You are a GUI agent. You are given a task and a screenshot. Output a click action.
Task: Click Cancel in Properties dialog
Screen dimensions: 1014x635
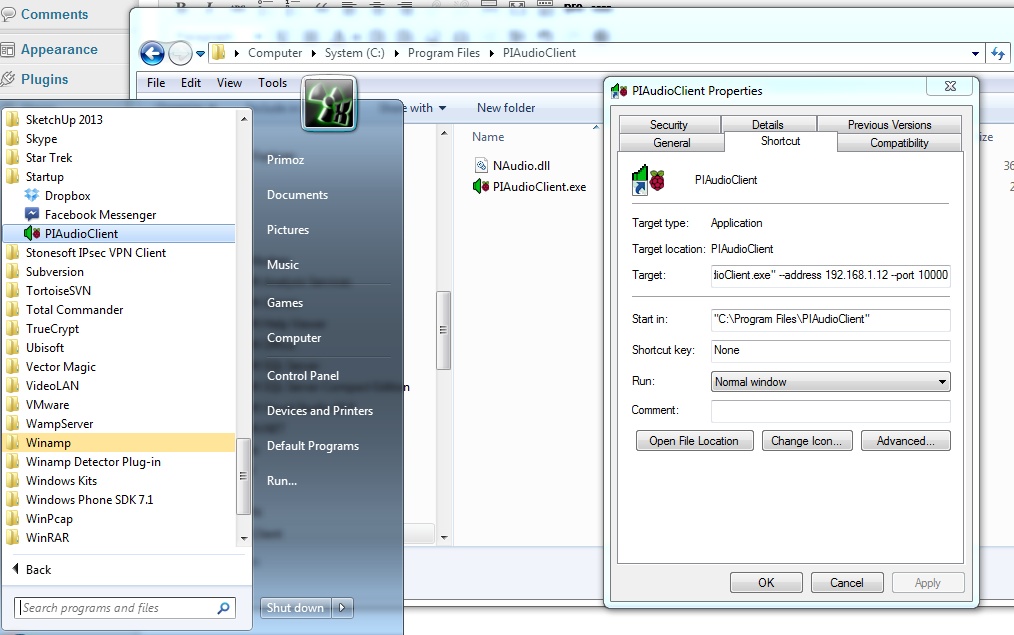847,583
